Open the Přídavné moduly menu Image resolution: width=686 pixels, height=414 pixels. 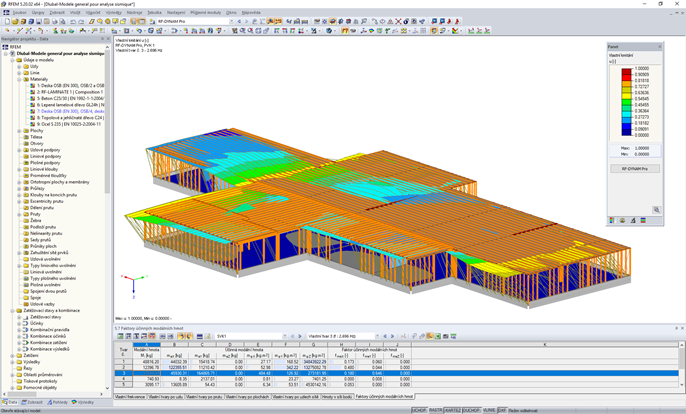(205, 13)
